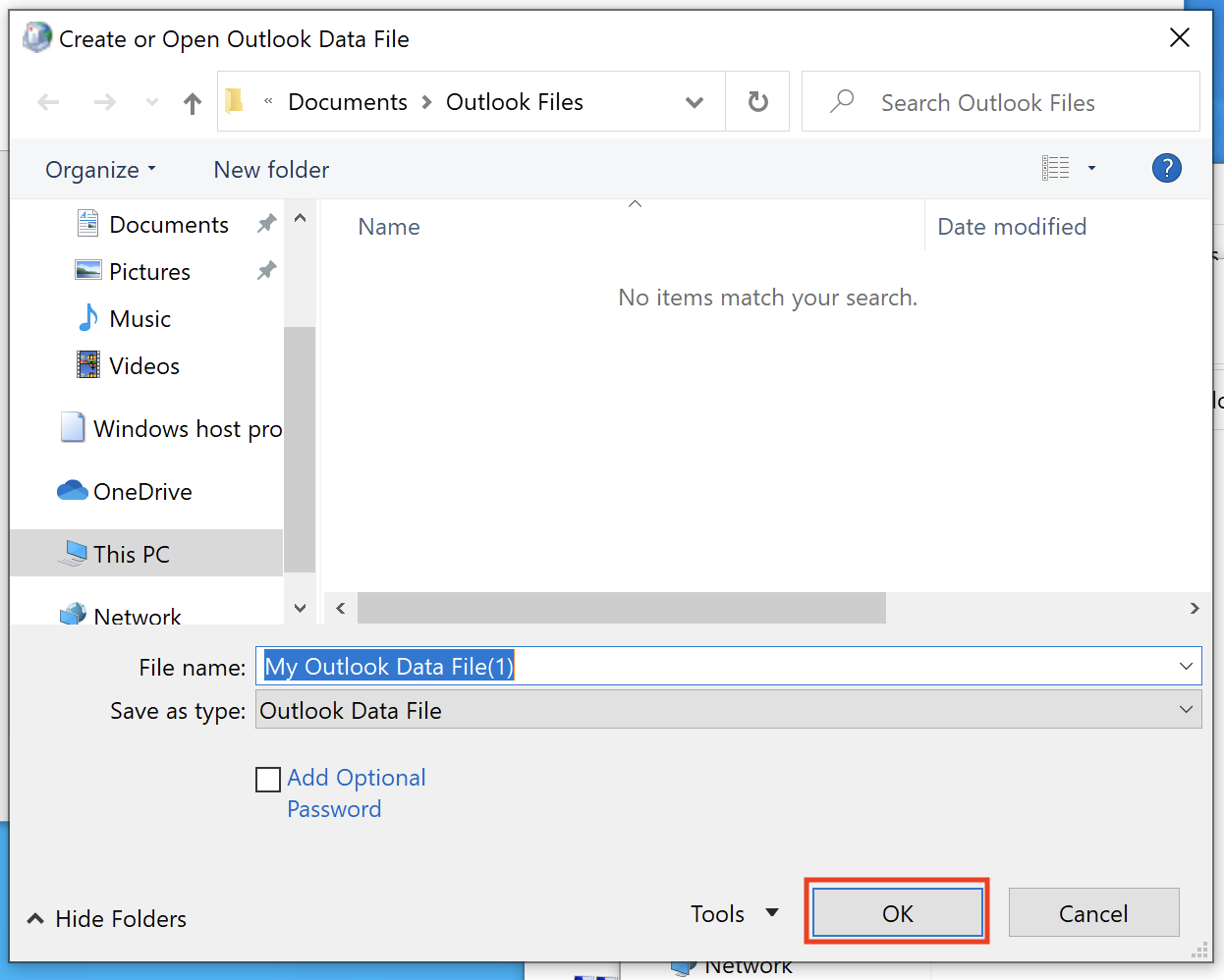Open the Videos folder in sidebar
The width and height of the screenshot is (1224, 980).
click(144, 366)
